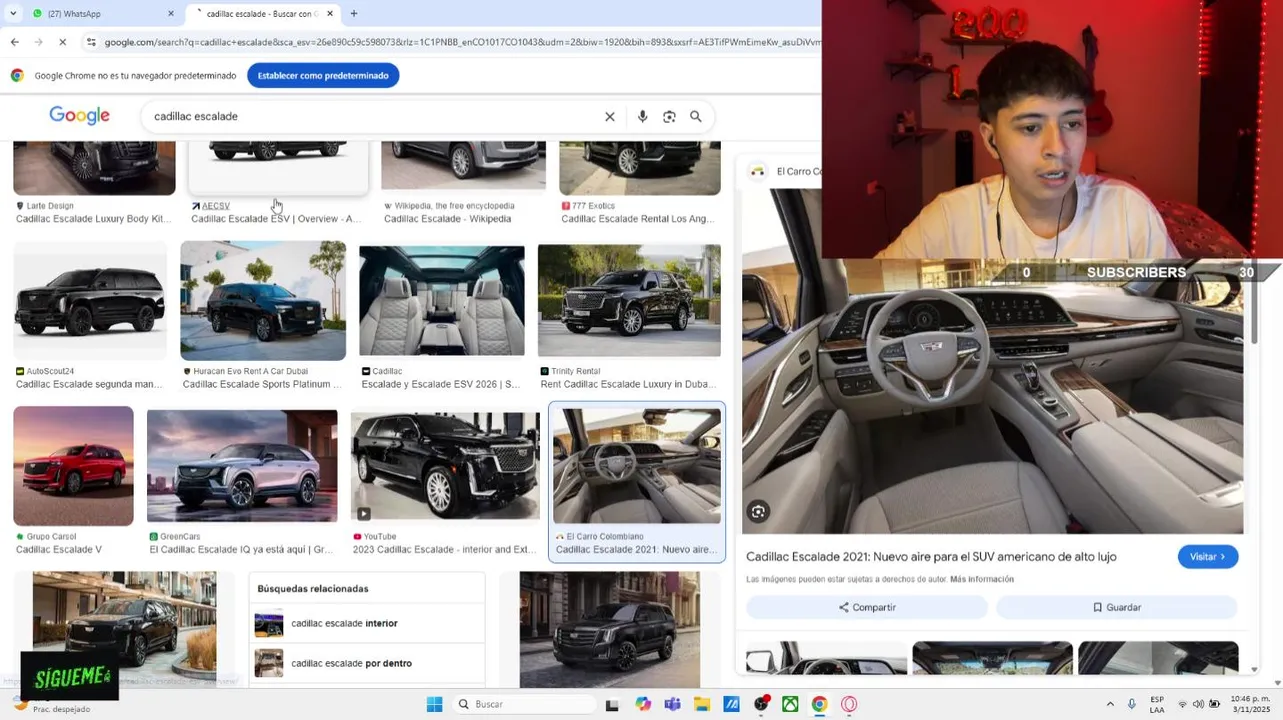1283x720 pixels.
Task: Open the AutoScout24 black Escalade thumbnail
Action: coord(90,300)
